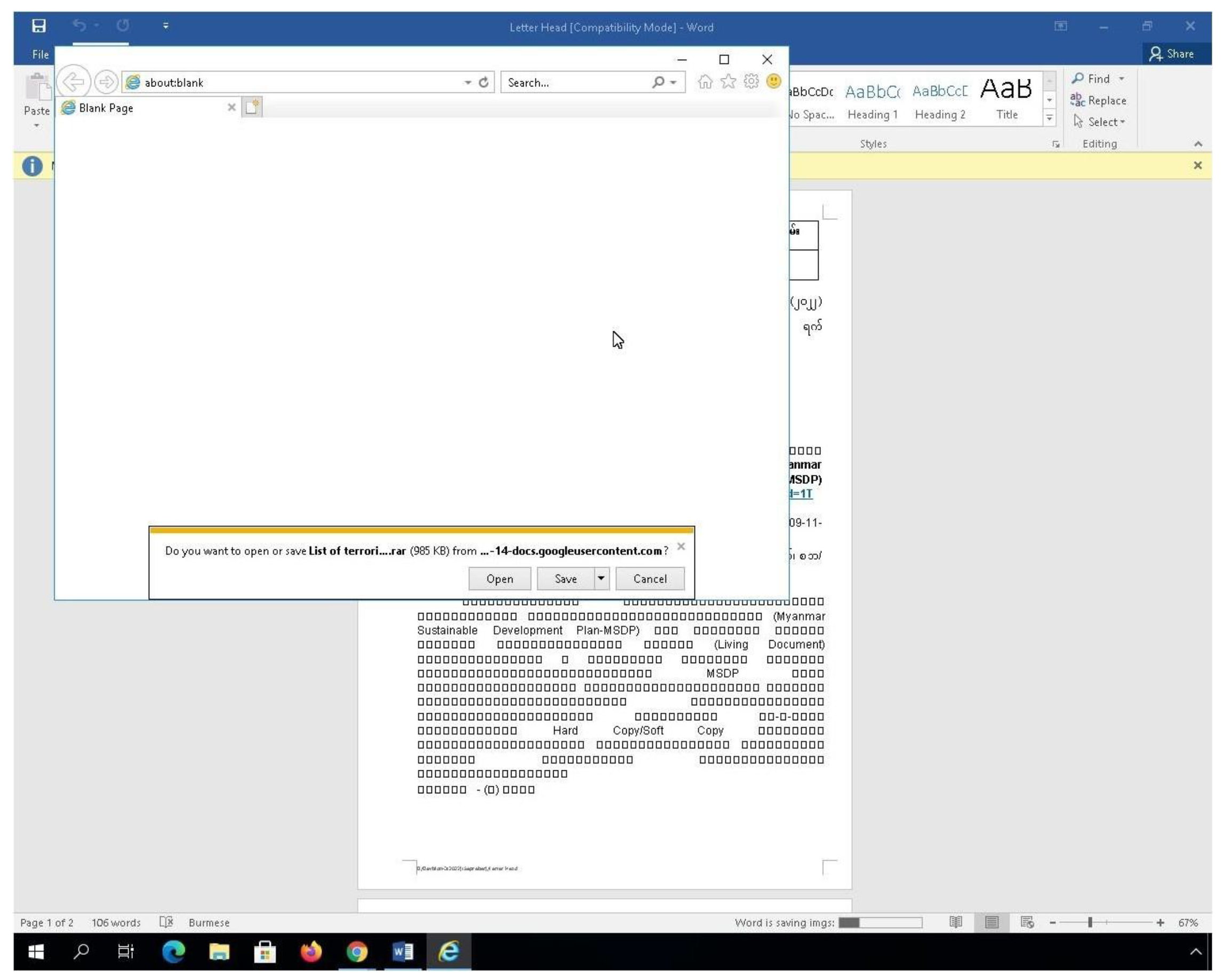Click the Page 1 of 2 status
The width and height of the screenshot is (1223, 980).
pyautogui.click(x=46, y=922)
